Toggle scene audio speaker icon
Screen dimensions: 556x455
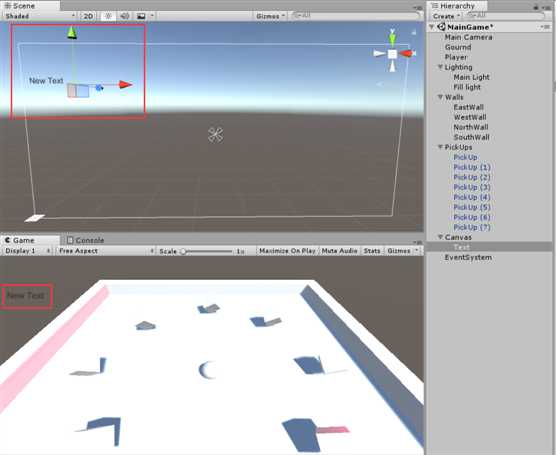(x=124, y=16)
